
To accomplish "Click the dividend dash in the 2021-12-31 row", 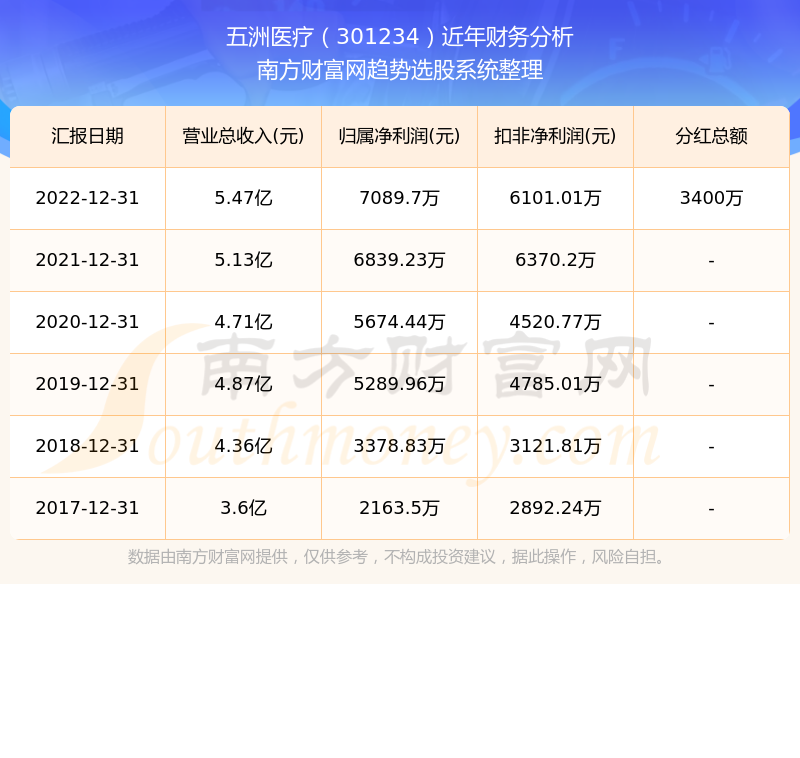I will click(x=711, y=261).
